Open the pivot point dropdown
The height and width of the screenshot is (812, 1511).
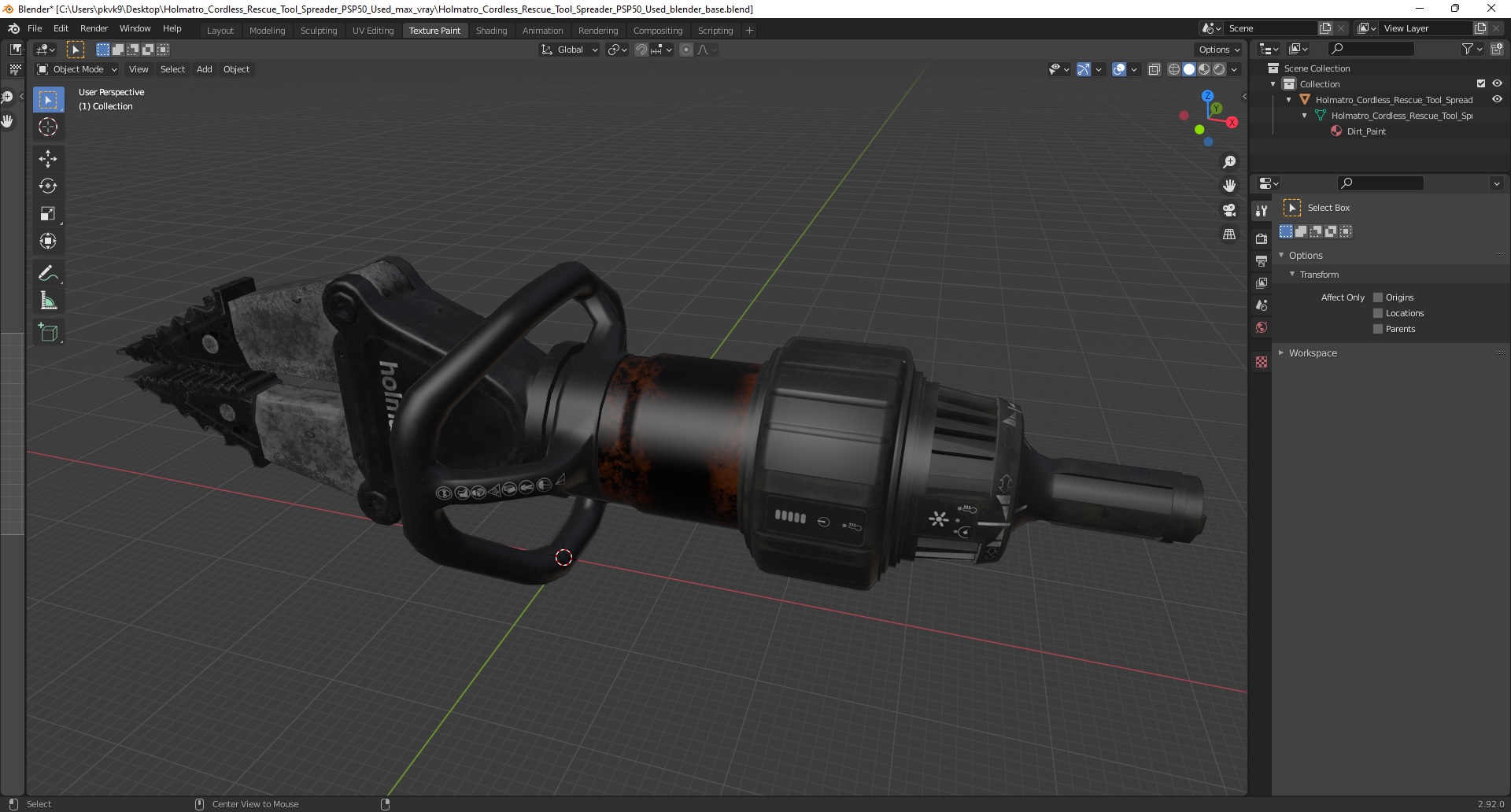pos(618,50)
